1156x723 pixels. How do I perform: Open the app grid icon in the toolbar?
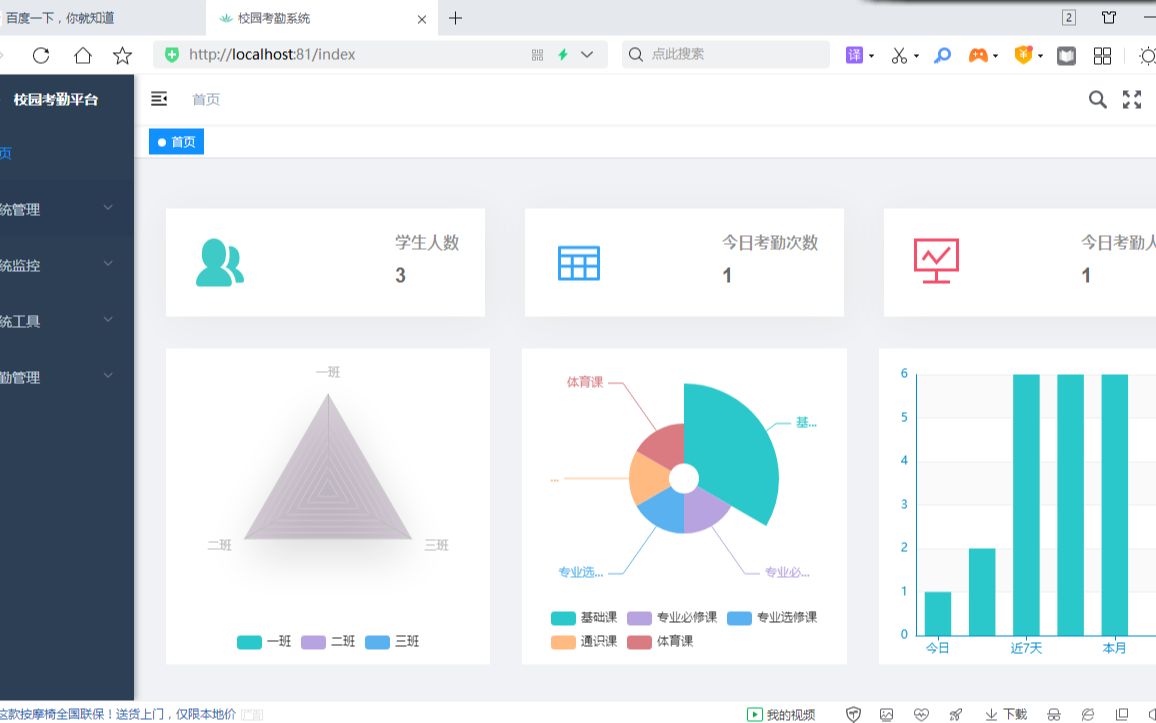[x=1102, y=55]
